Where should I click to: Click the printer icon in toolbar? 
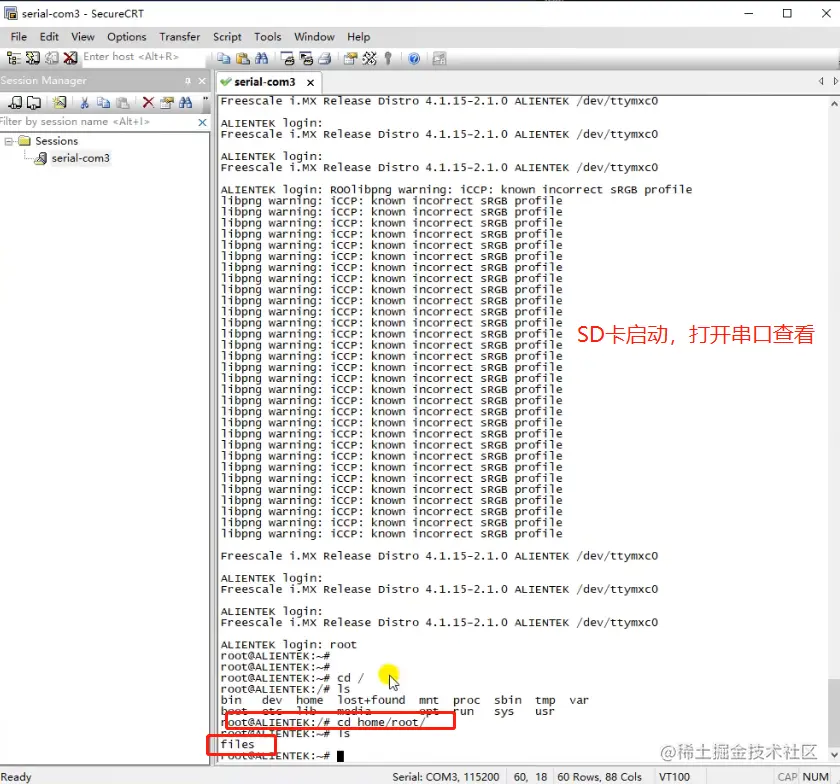(x=325, y=58)
